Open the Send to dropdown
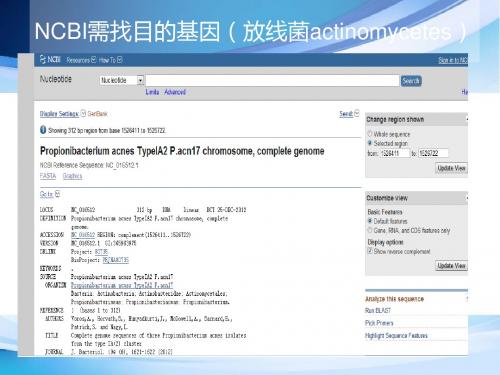This screenshot has height=375, width=500. coord(349,114)
